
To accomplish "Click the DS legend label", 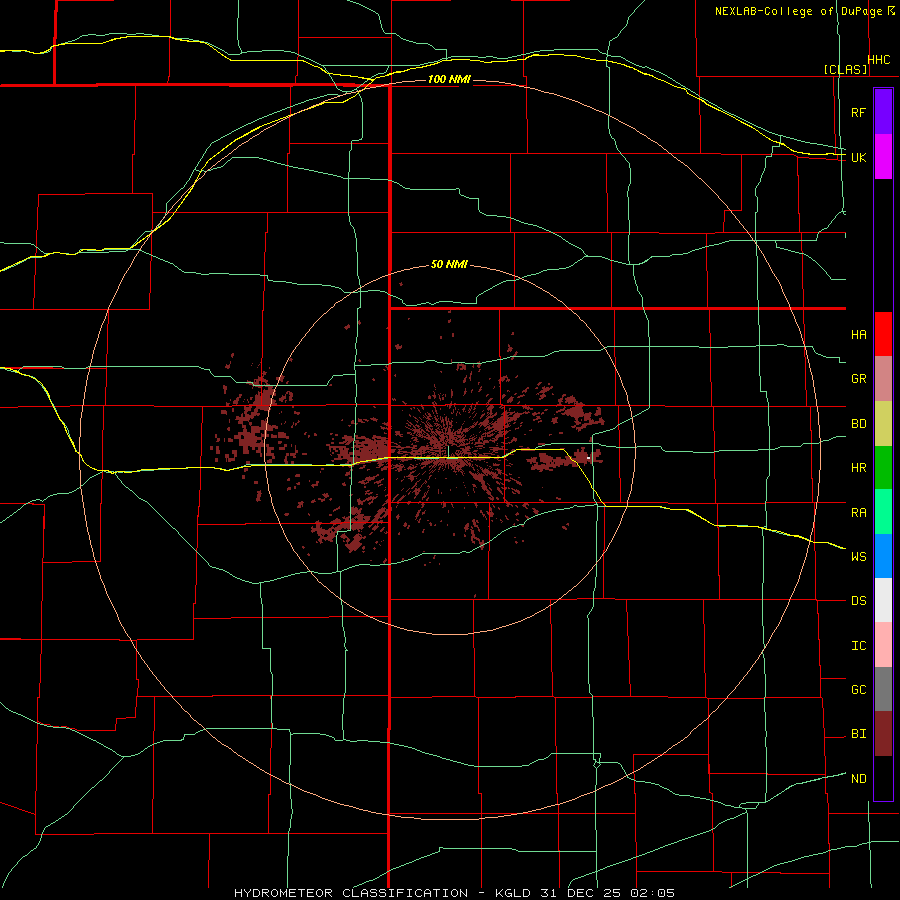I will (x=858, y=600).
